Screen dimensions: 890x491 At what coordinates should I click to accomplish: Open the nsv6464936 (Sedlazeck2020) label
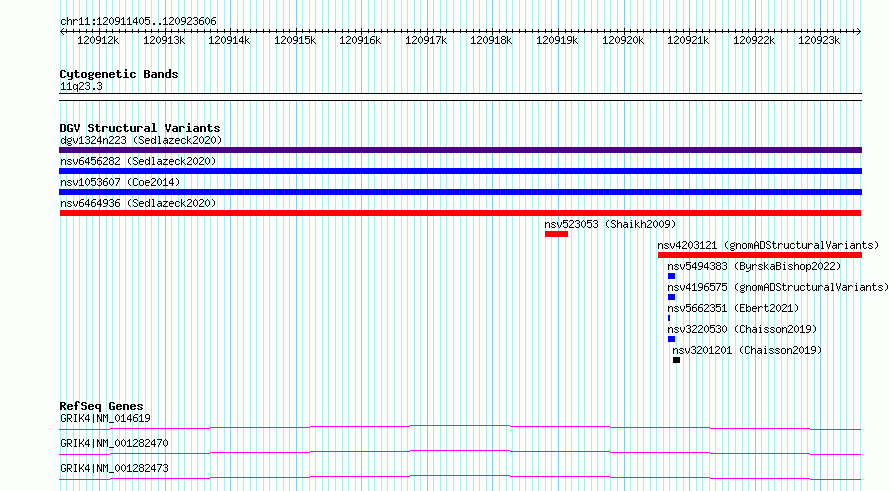tap(138, 203)
